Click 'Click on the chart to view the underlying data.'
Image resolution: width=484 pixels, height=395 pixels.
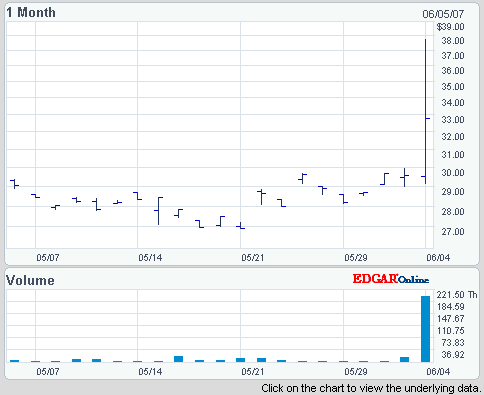(x=371, y=388)
